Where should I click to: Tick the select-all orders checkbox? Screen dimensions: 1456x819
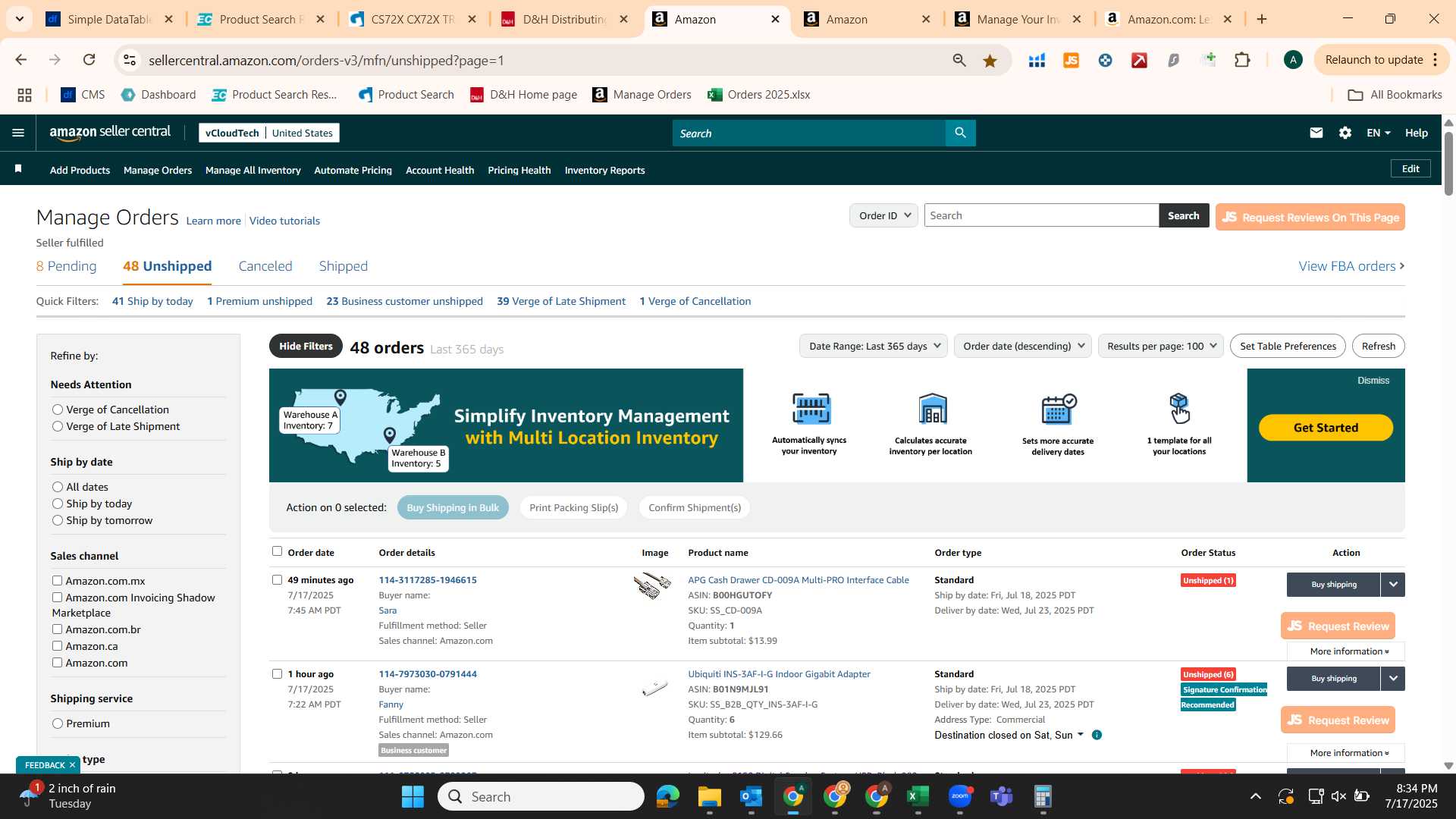277,551
